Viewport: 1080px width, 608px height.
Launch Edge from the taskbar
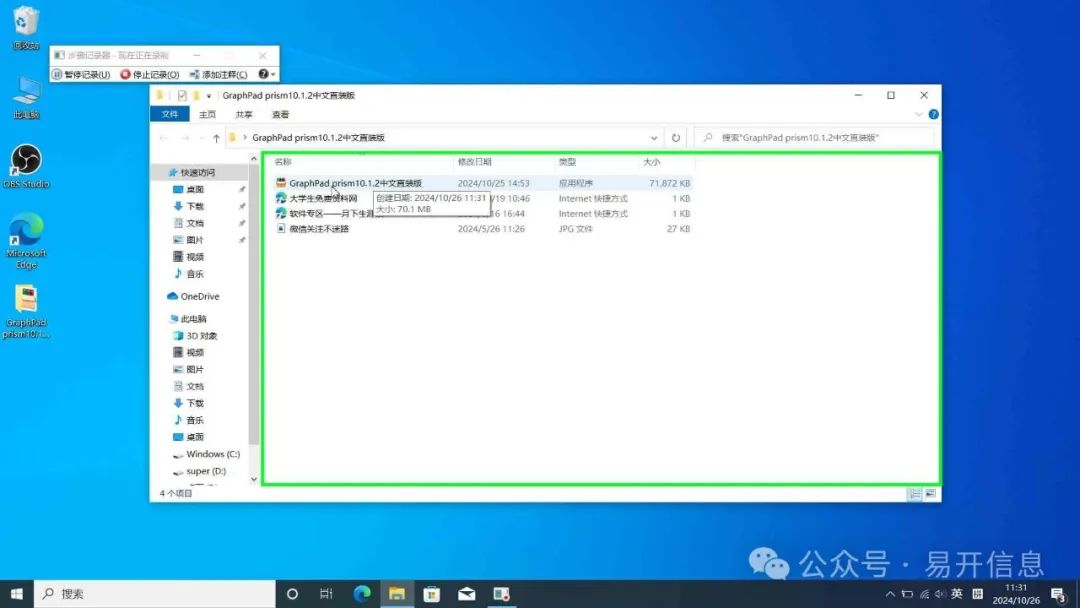[x=362, y=594]
